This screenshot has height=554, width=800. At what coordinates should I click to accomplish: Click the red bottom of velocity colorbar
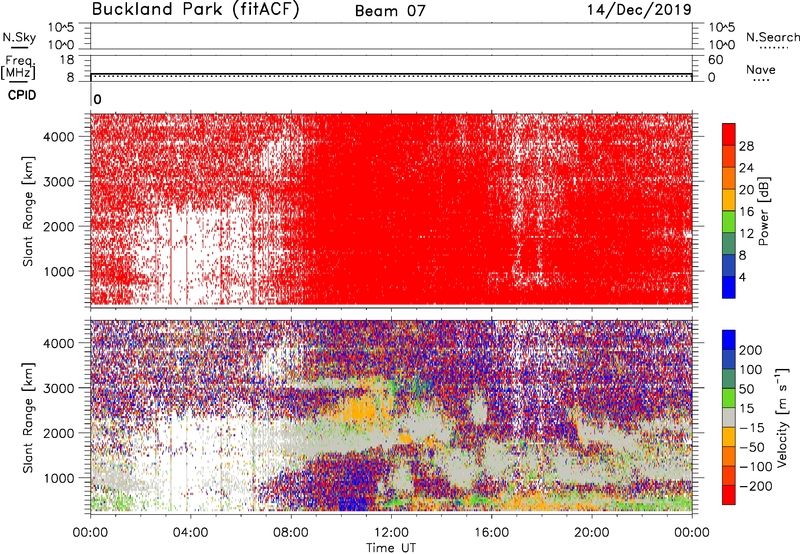(x=729, y=495)
